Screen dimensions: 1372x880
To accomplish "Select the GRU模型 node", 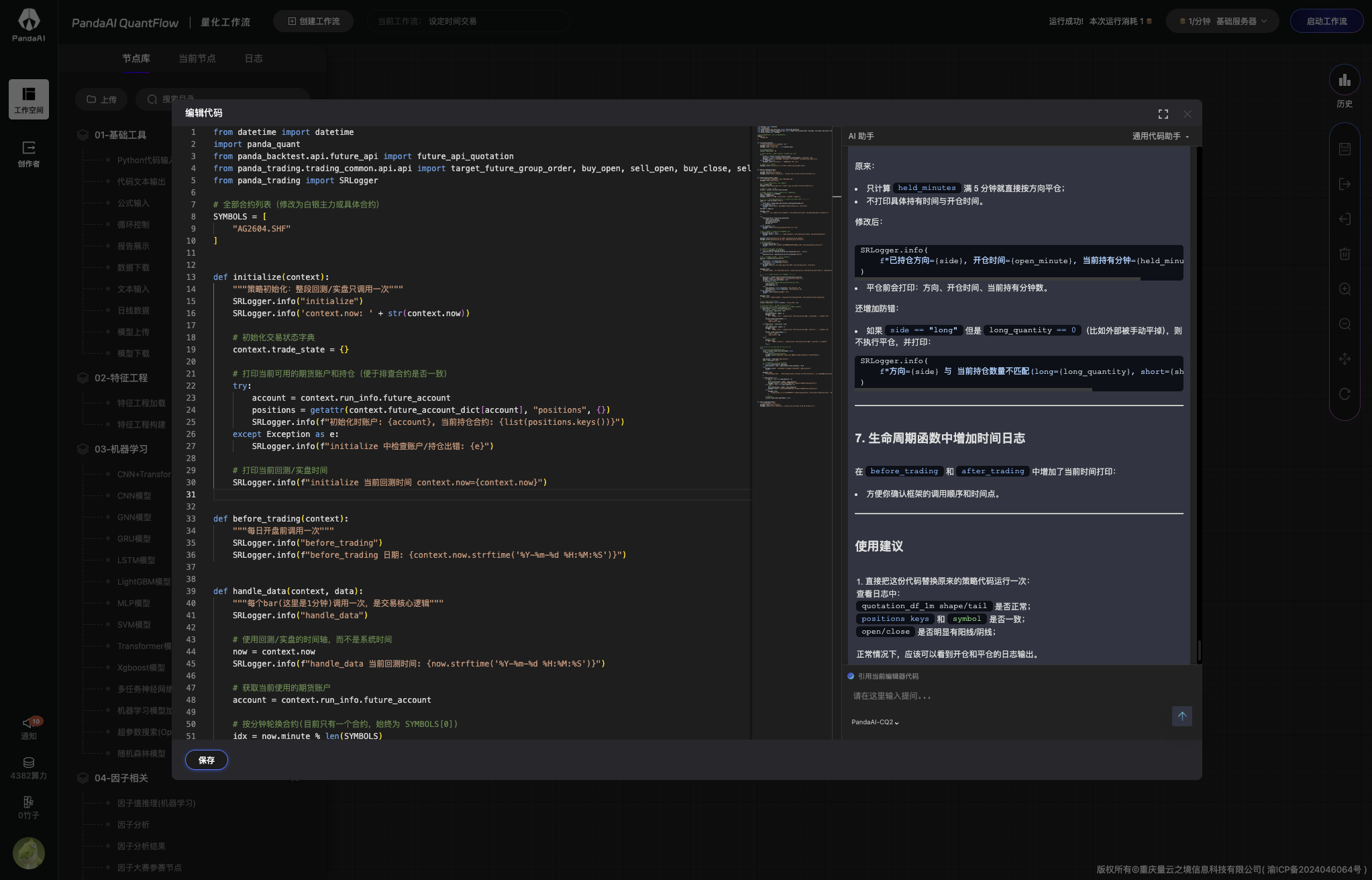I will (x=134, y=539).
